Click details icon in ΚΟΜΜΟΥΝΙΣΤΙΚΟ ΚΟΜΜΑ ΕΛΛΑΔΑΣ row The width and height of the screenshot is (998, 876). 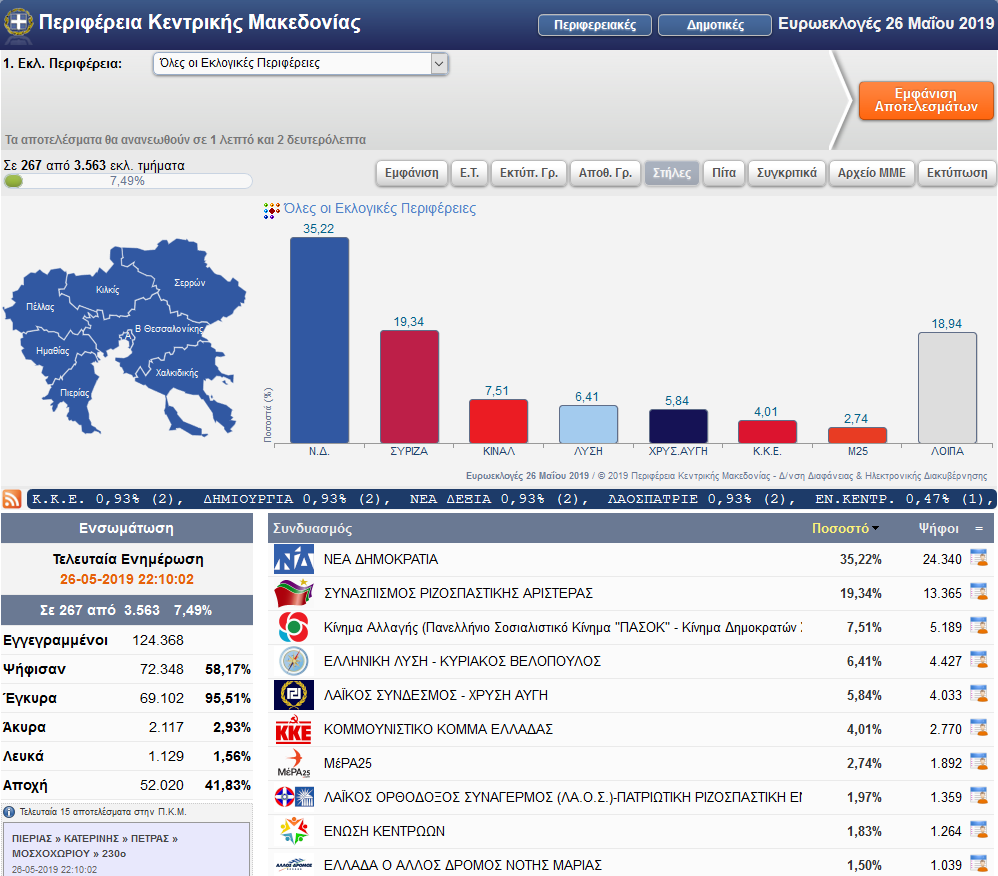[x=978, y=729]
